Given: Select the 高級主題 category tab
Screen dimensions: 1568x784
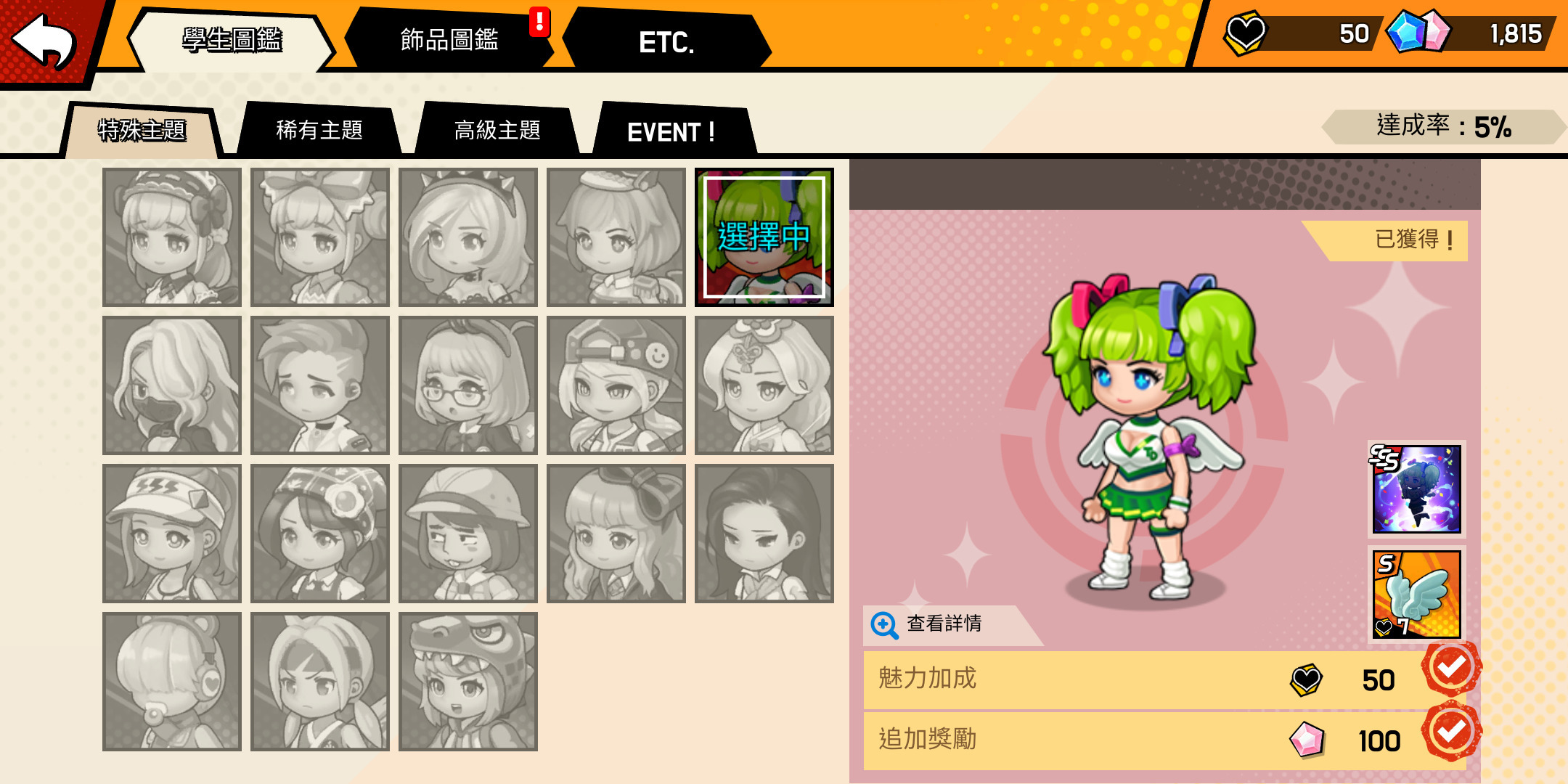Looking at the screenshot, I should pos(497,129).
